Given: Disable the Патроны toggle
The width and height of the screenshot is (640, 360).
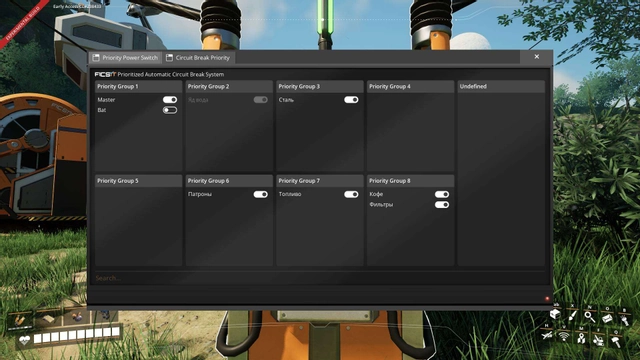Looking at the screenshot, I should pyautogui.click(x=260, y=194).
